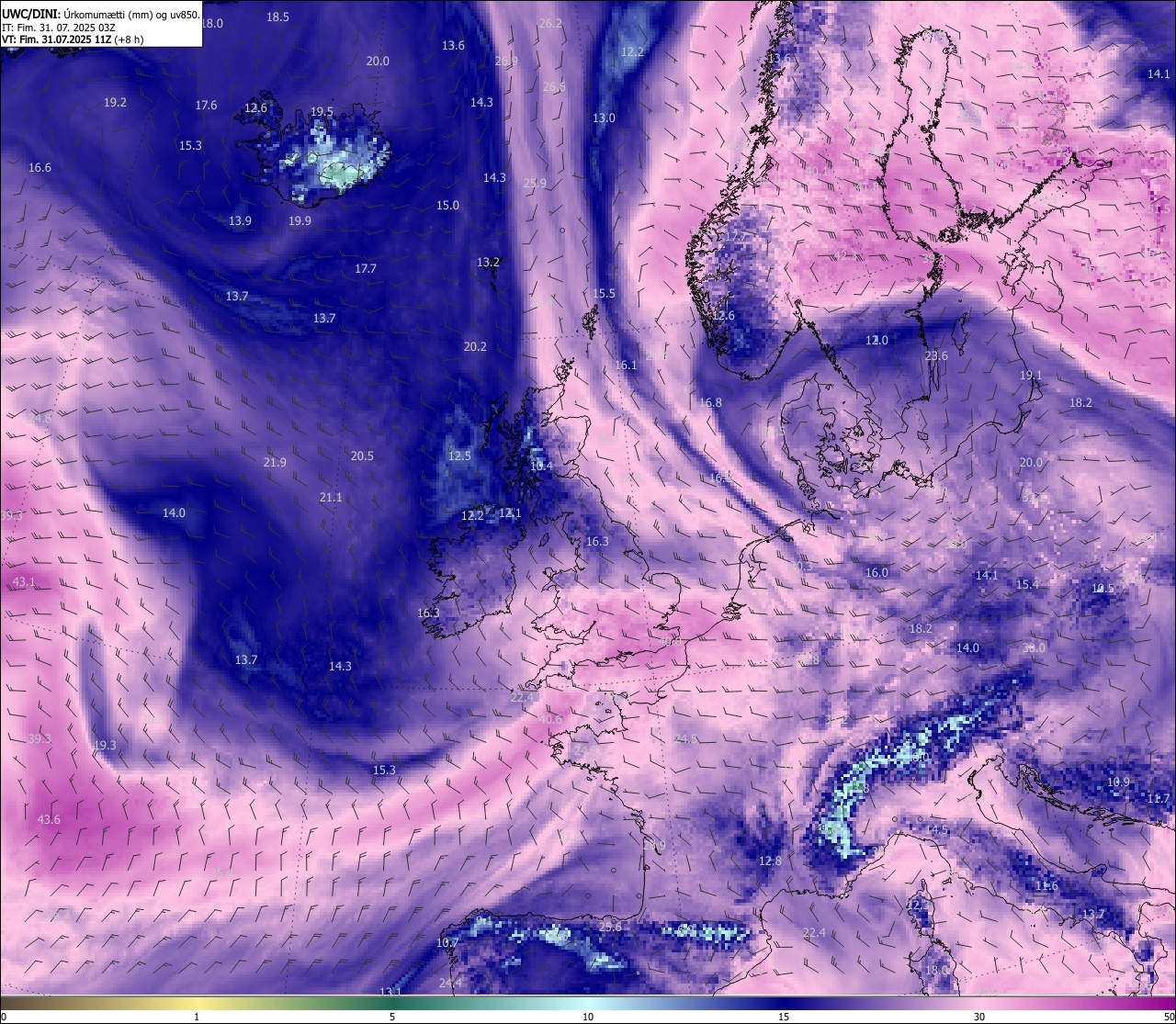Image resolution: width=1176 pixels, height=1024 pixels.
Task: Select the 13.2 value in the Norwegian Sea
Action: click(x=488, y=262)
